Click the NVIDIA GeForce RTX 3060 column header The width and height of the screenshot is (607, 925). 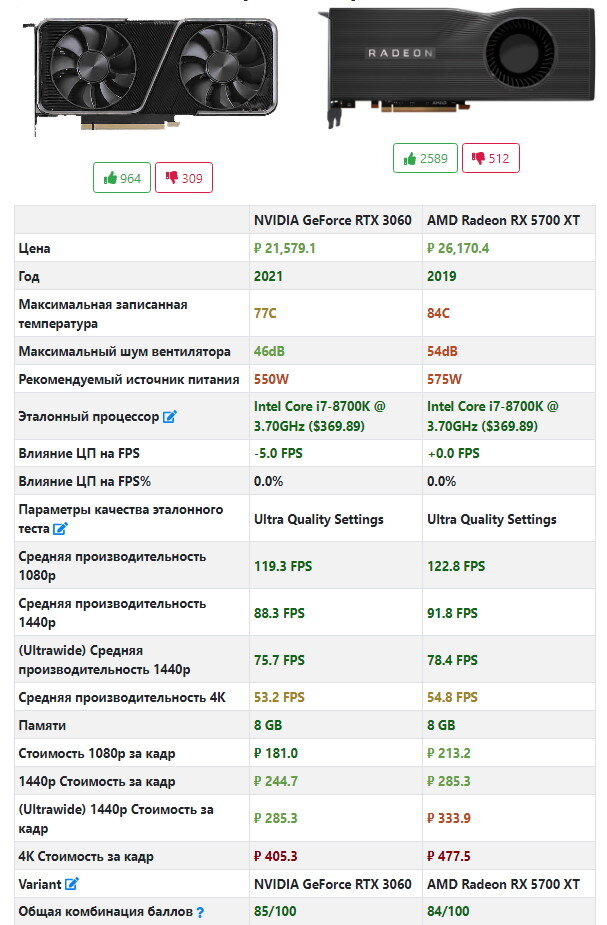tap(333, 220)
